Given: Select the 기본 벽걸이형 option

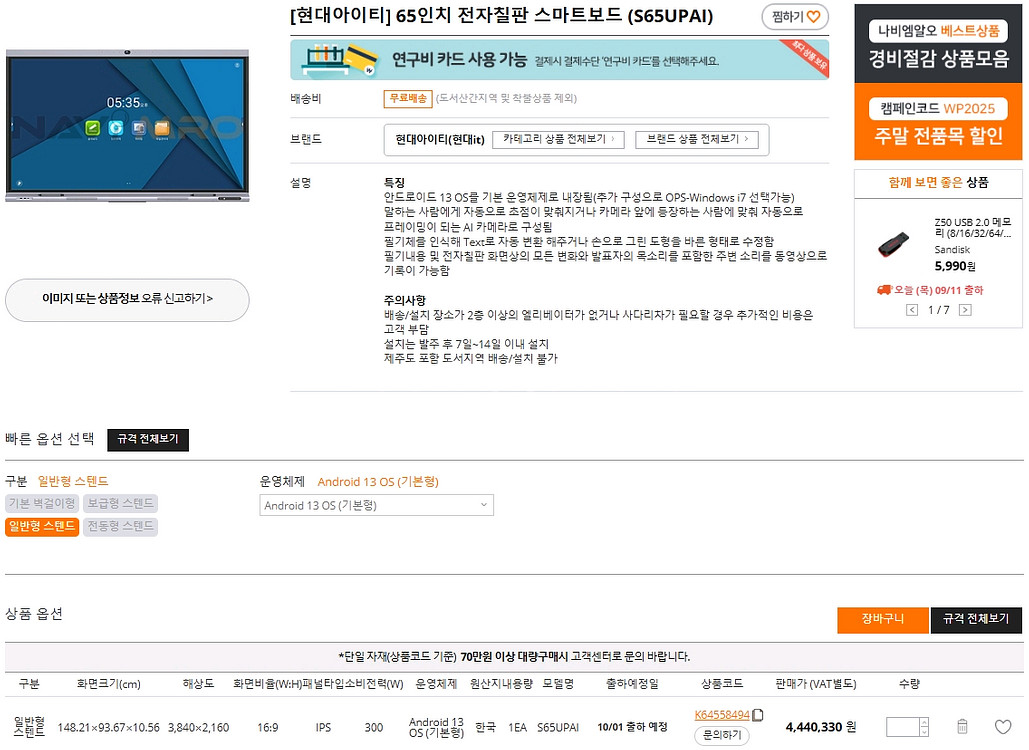Looking at the screenshot, I should click(41, 504).
